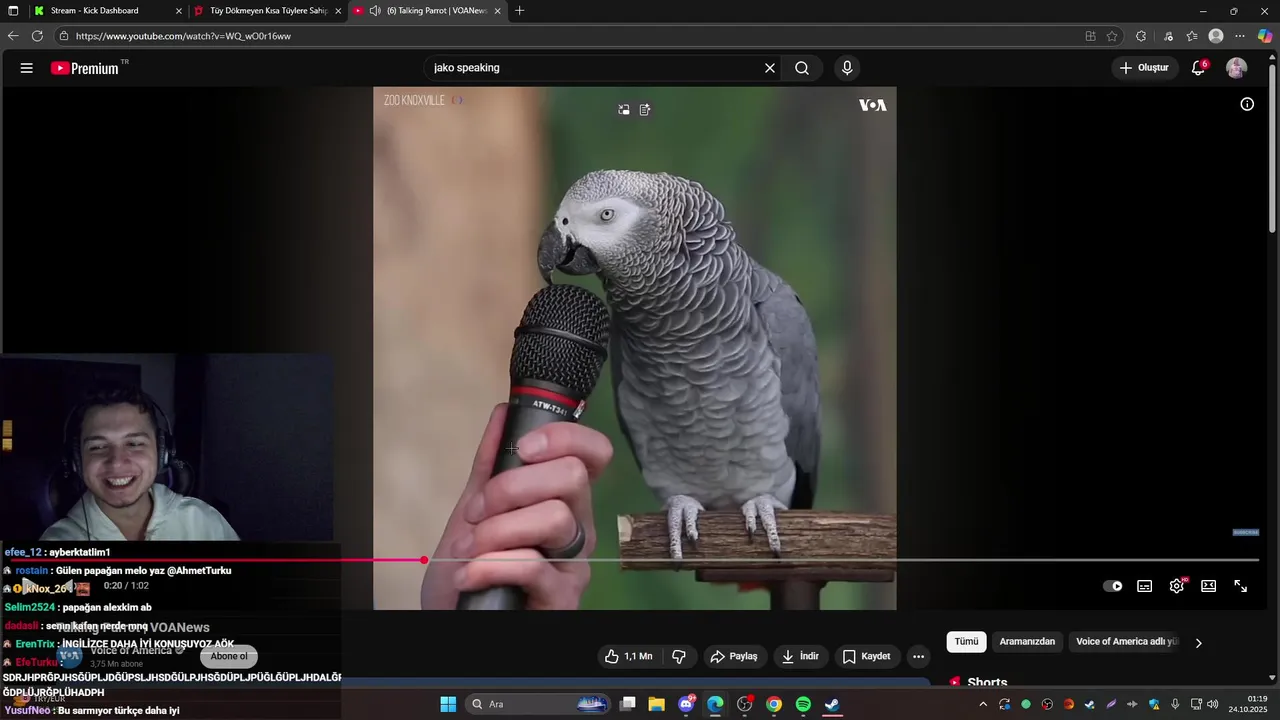Open File Explorer from the taskbar
Image resolution: width=1280 pixels, height=720 pixels.
pos(657,704)
